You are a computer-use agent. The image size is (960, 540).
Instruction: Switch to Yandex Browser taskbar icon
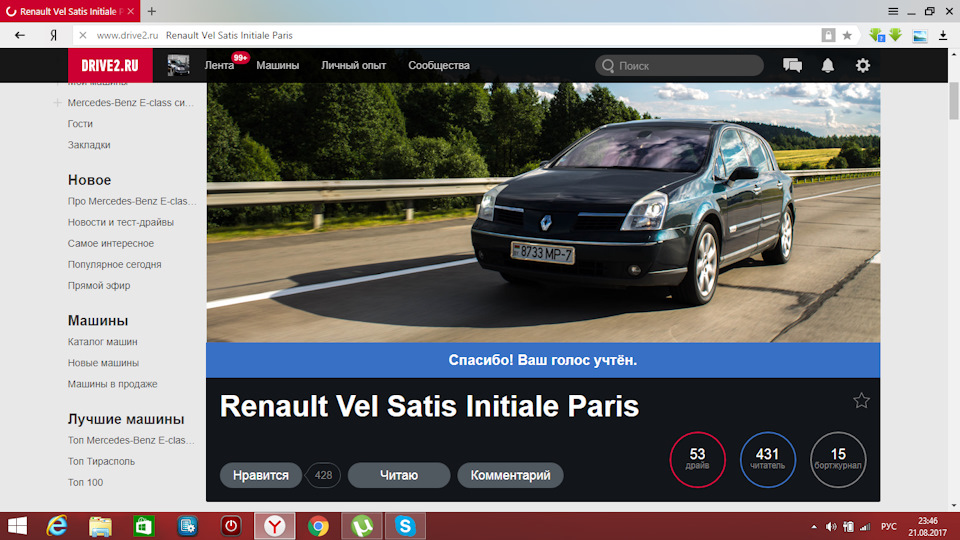(275, 526)
